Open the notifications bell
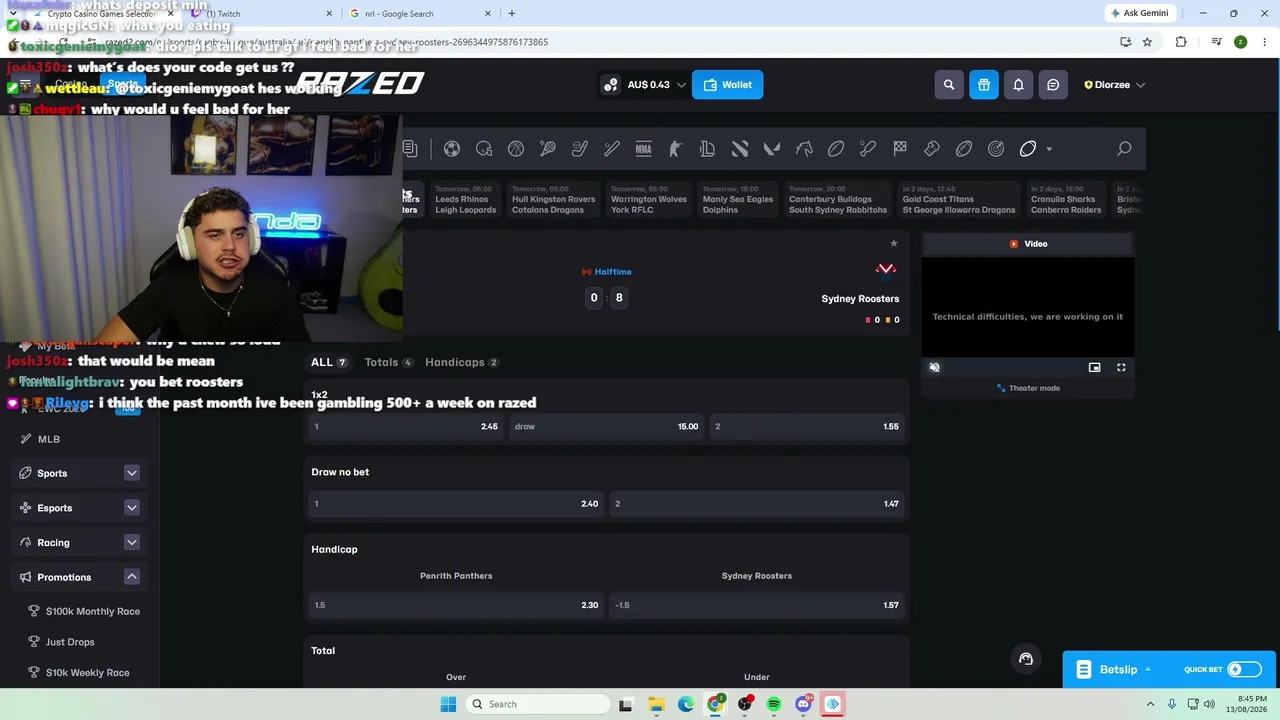This screenshot has height=720, width=1280. (x=1018, y=85)
